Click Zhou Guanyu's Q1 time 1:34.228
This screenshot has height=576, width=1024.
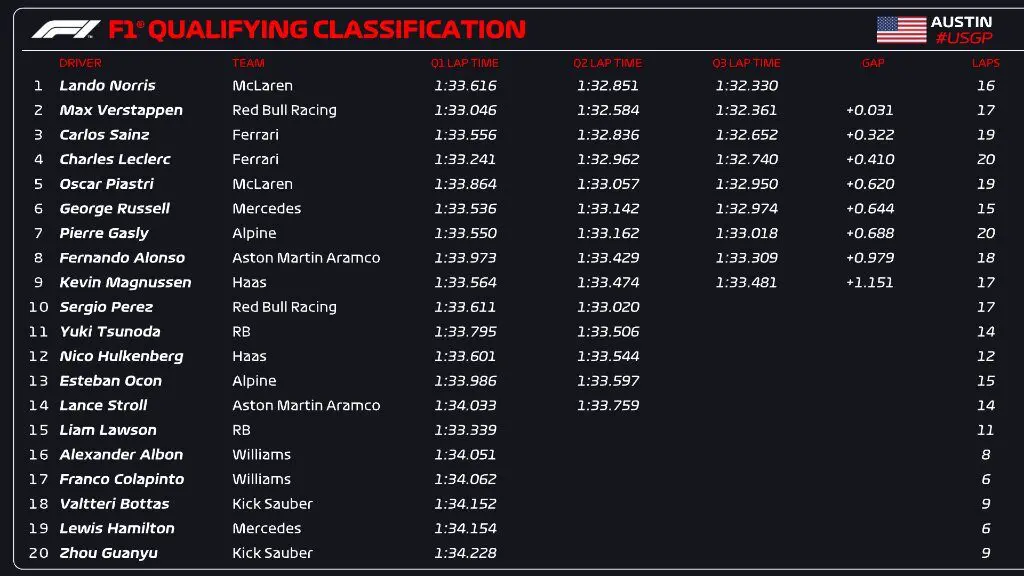(465, 553)
